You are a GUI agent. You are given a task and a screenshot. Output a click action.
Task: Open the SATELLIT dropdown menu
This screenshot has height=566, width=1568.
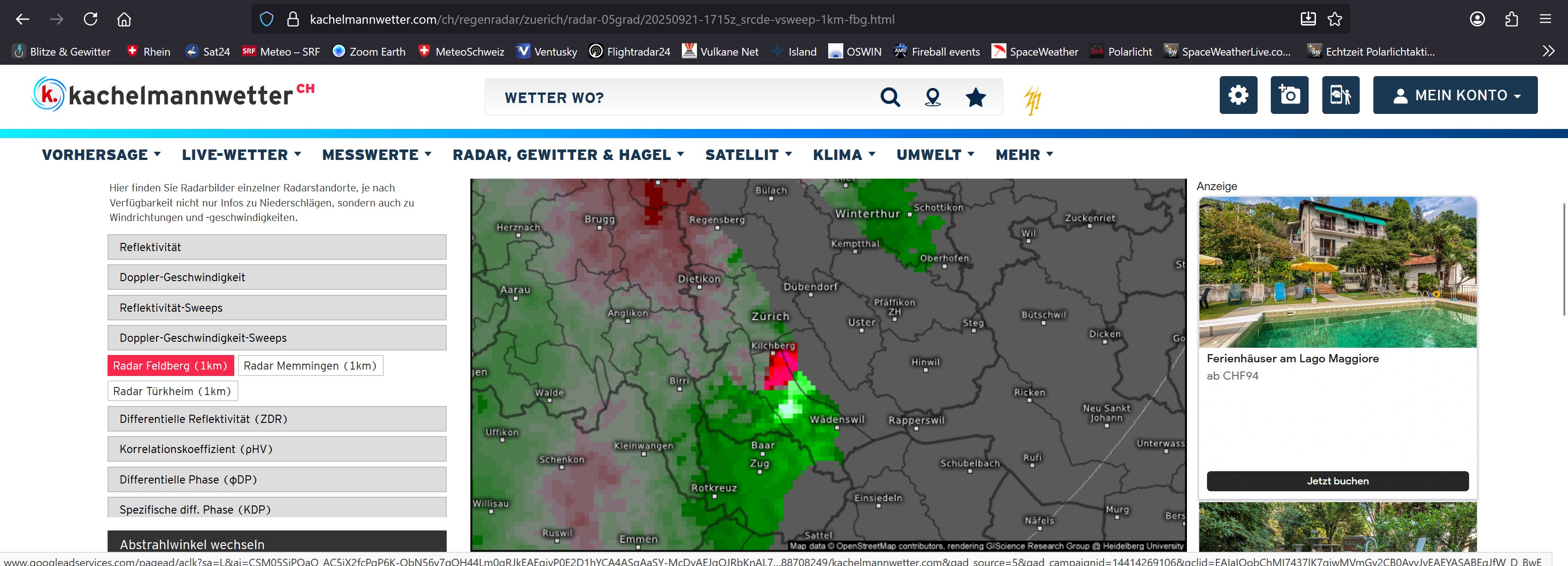click(x=748, y=154)
